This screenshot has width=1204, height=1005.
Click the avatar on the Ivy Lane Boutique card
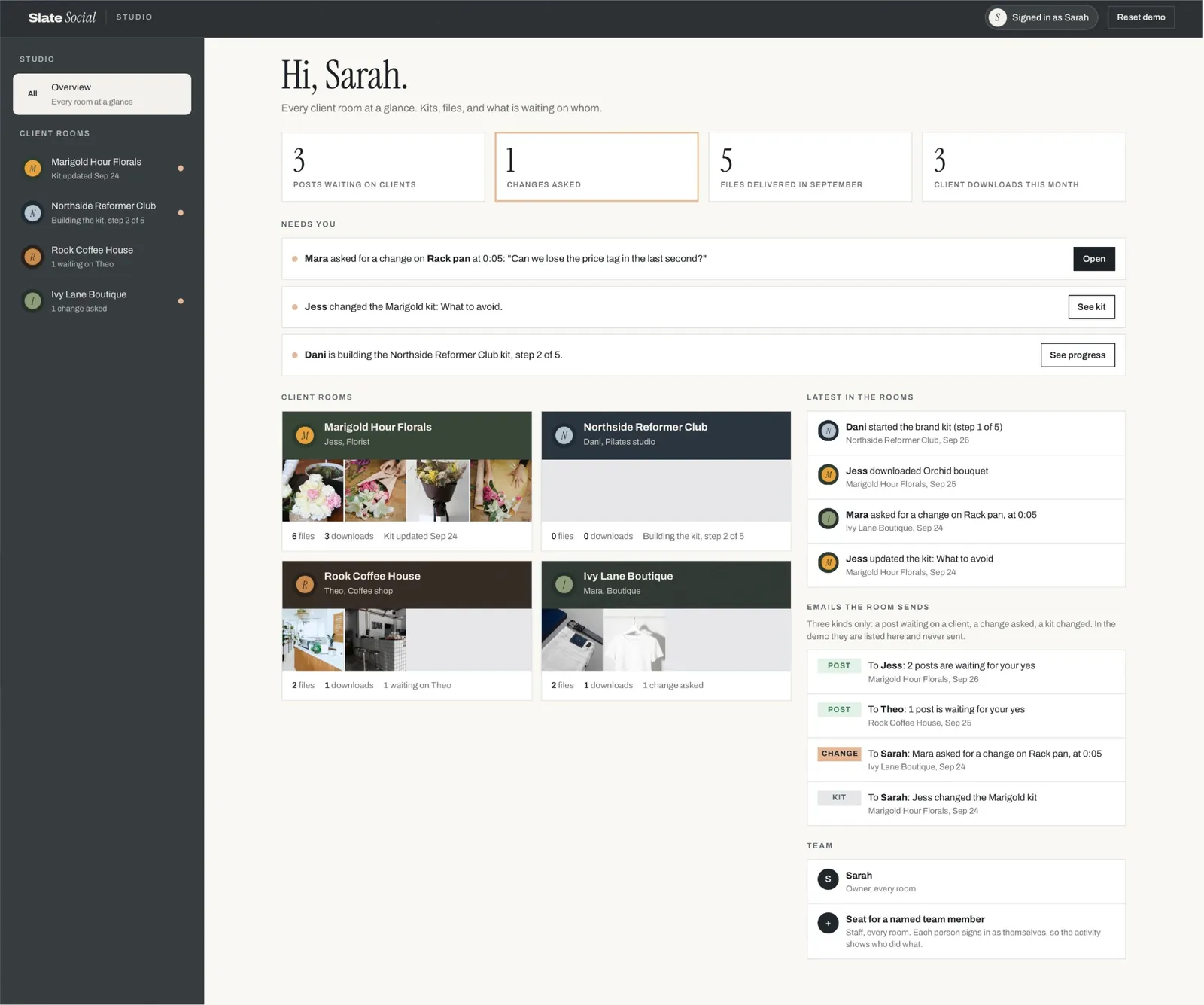point(564,584)
